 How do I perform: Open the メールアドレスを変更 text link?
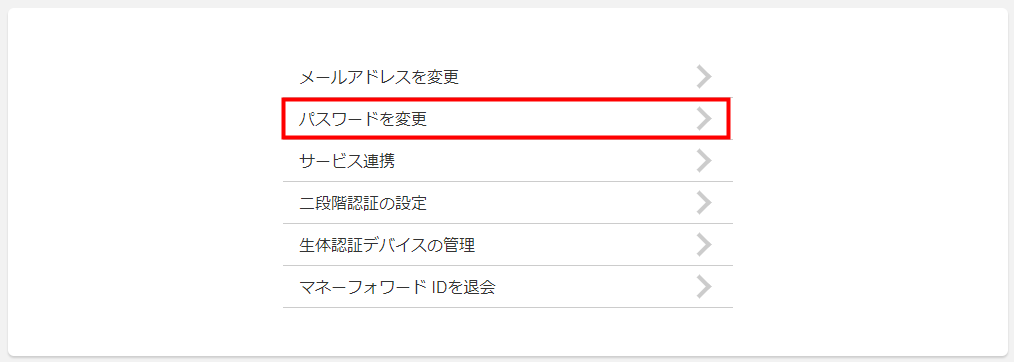380,78
